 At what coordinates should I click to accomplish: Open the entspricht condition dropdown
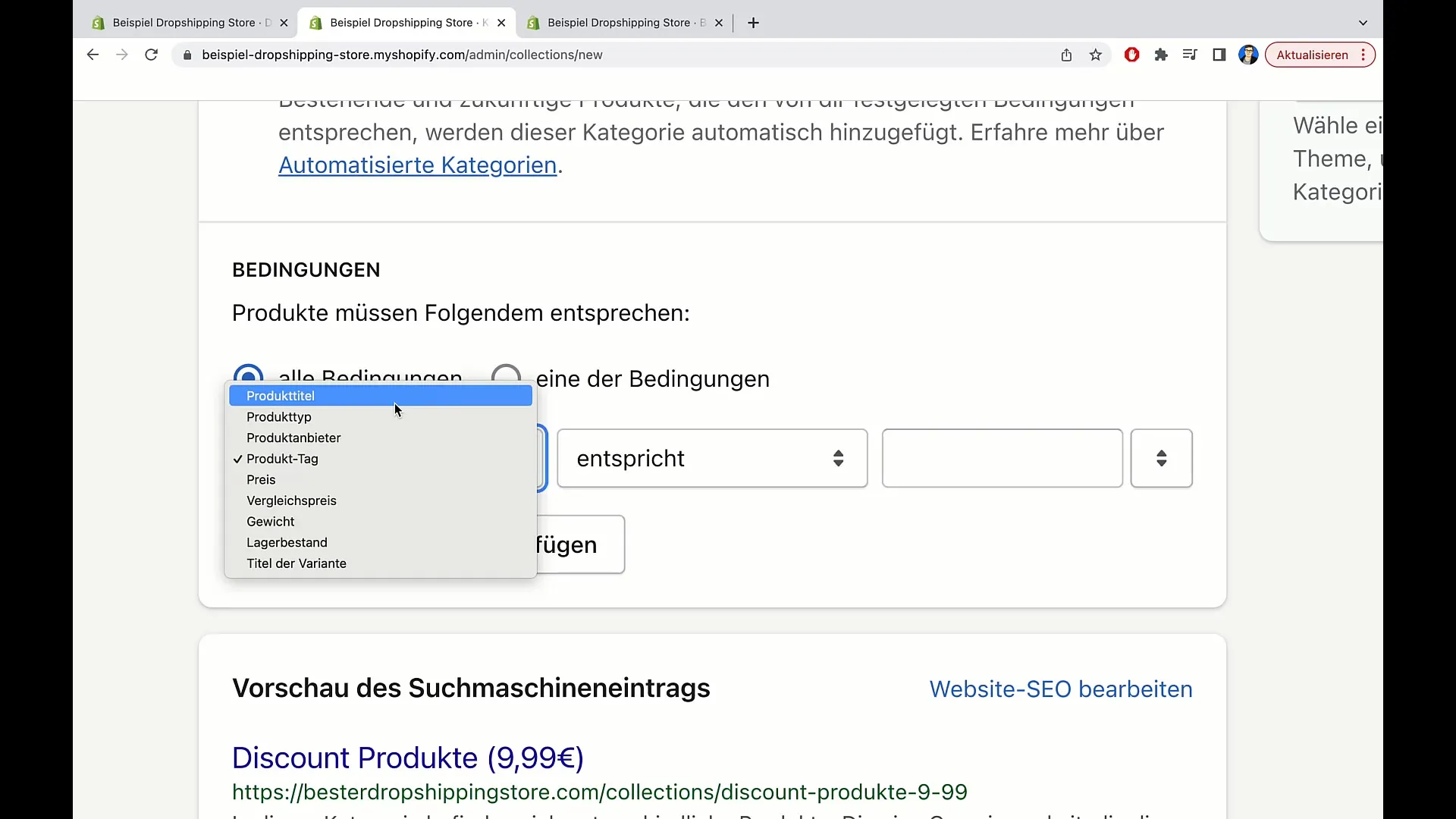tap(712, 458)
